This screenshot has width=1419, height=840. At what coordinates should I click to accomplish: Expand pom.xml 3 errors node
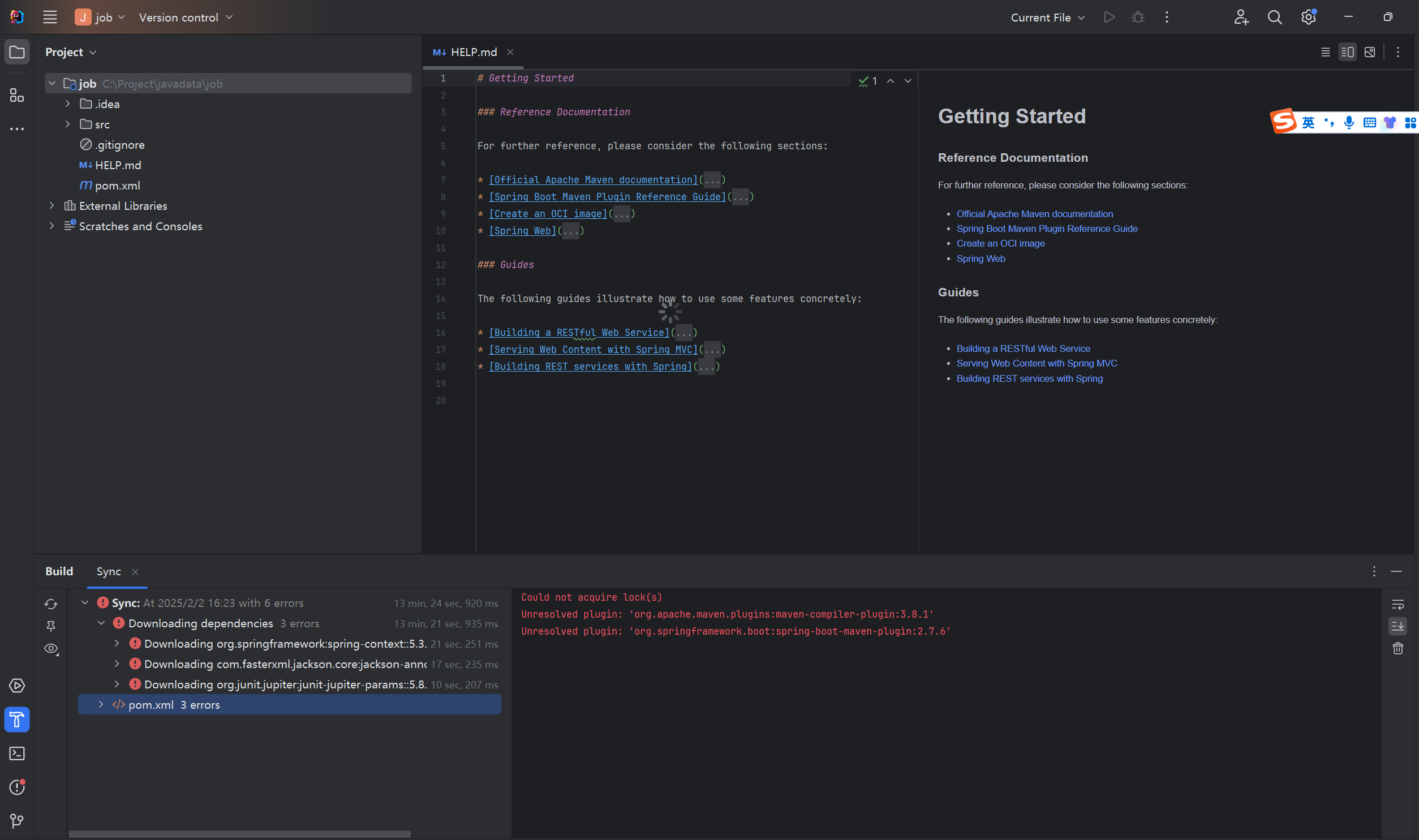click(x=101, y=705)
